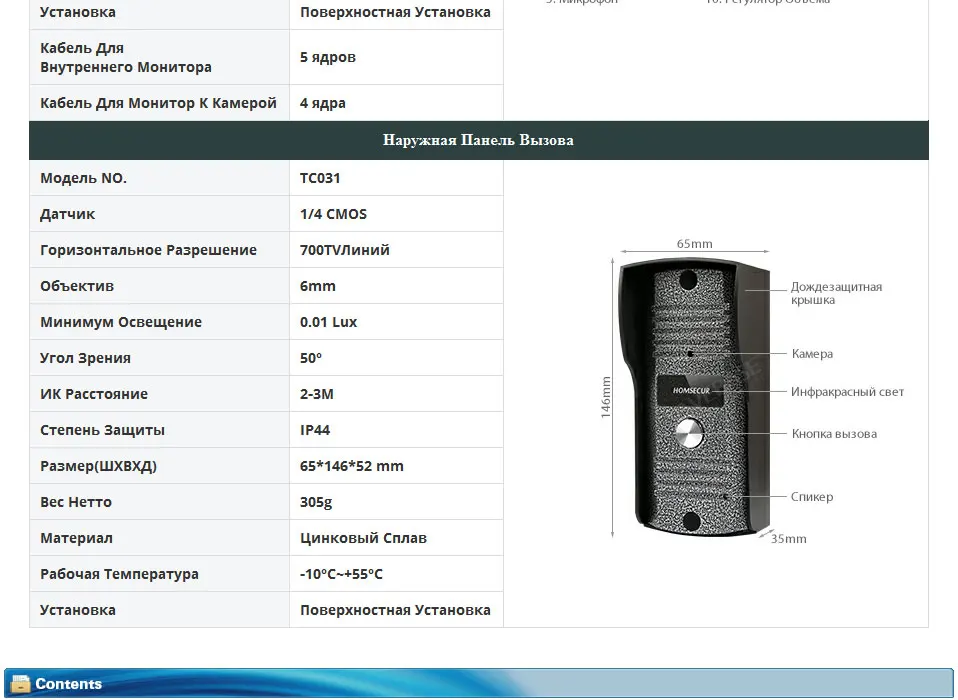Click the '65mm' width dimension label

(694, 244)
